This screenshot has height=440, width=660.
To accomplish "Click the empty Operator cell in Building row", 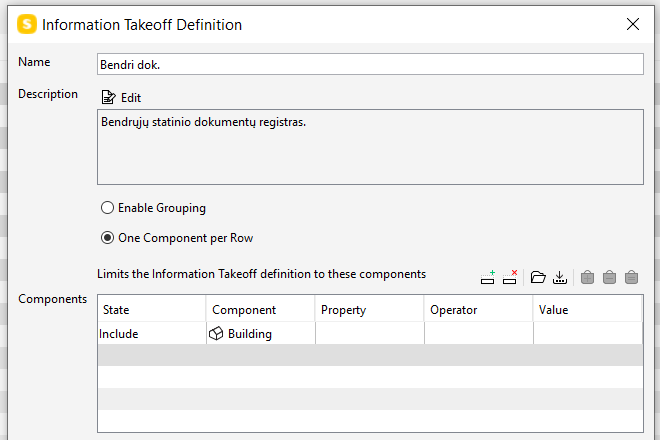I will click(479, 333).
